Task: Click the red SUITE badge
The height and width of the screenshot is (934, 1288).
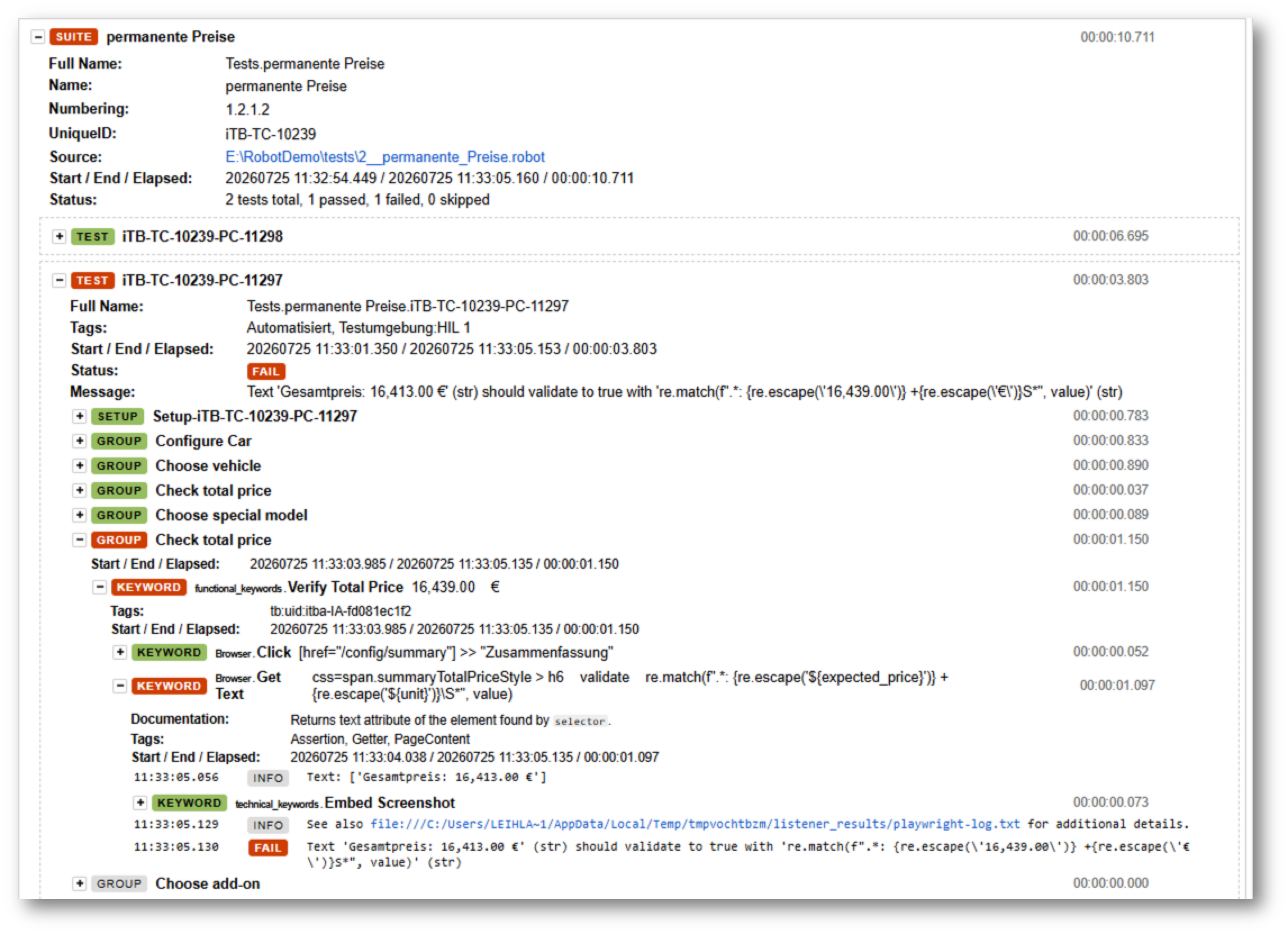Action: pos(74,37)
